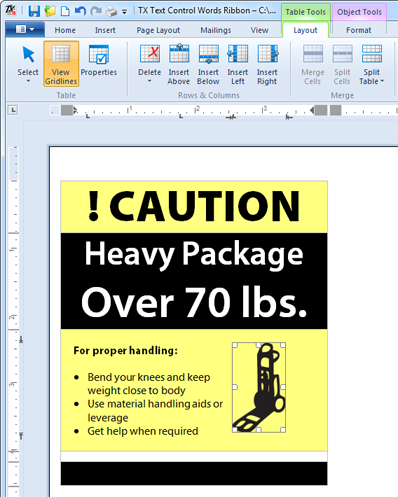Click the 'Over 70 lbs.' text

click(194, 302)
